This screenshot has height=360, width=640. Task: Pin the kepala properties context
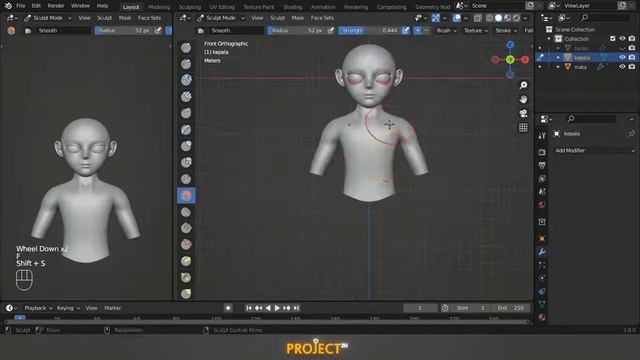point(631,133)
